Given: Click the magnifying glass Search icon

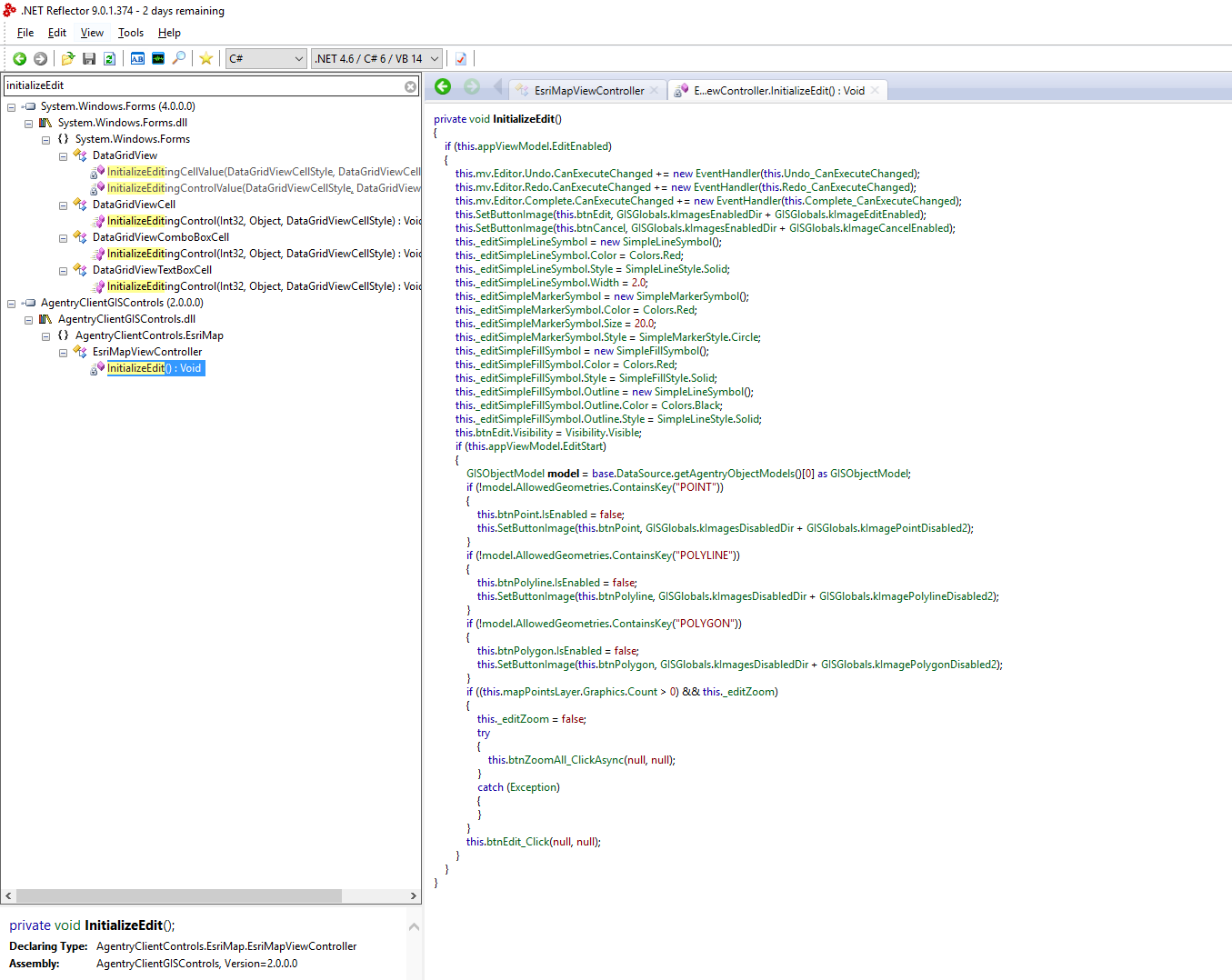Looking at the screenshot, I should point(179,59).
